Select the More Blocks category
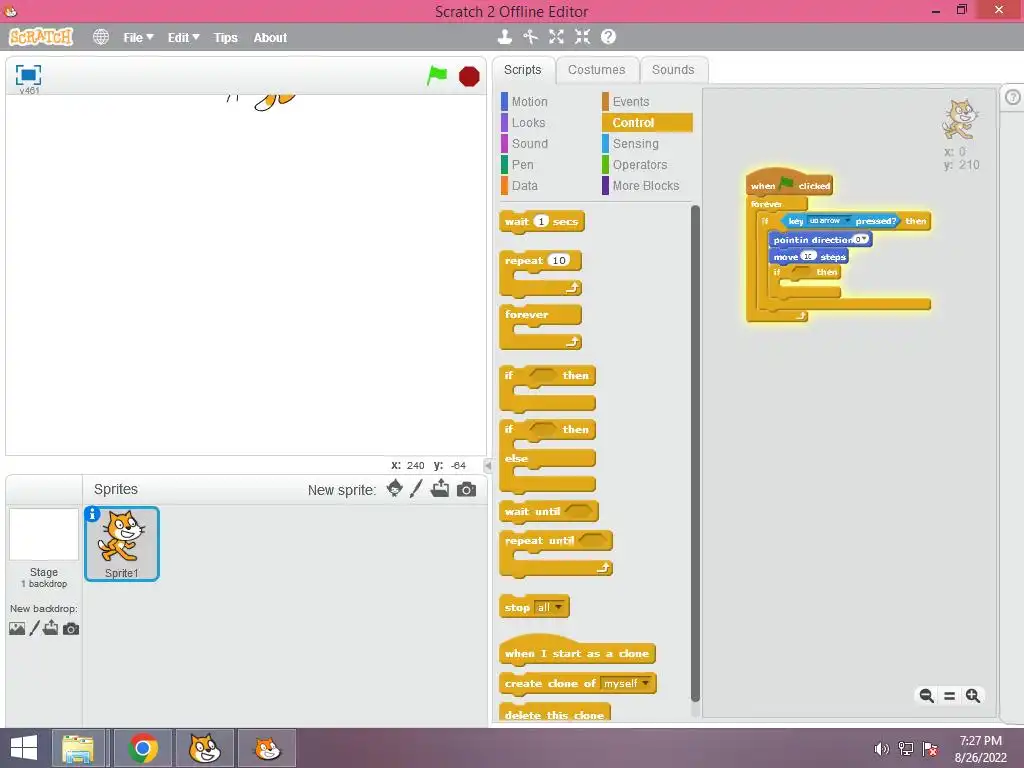The image size is (1024, 768). point(647,185)
